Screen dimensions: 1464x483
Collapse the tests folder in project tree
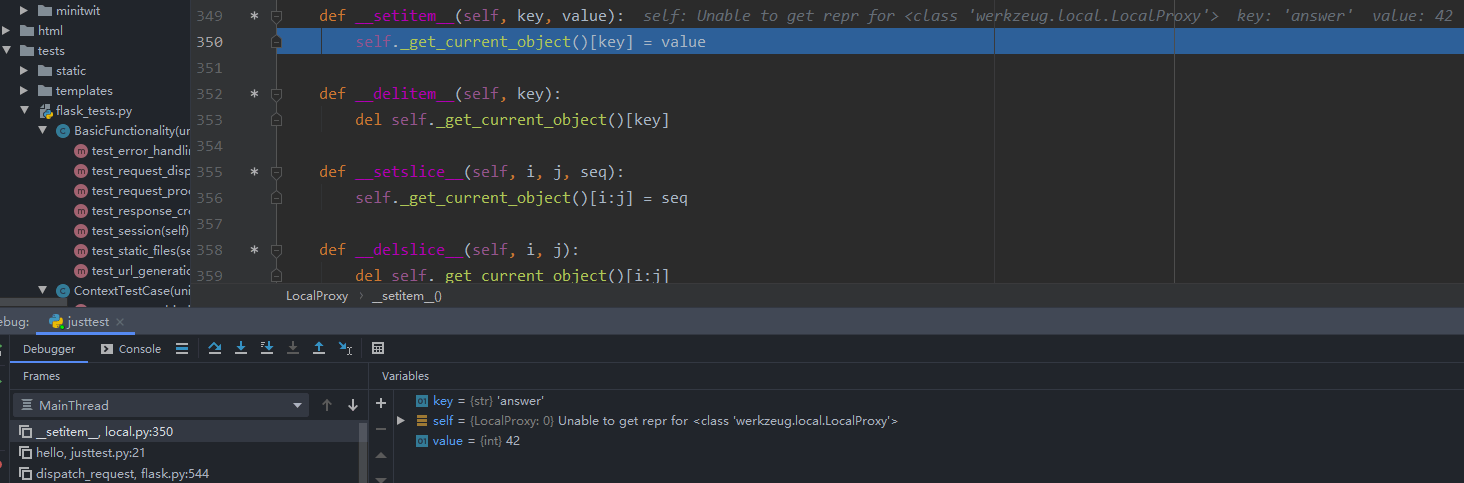click(7, 50)
